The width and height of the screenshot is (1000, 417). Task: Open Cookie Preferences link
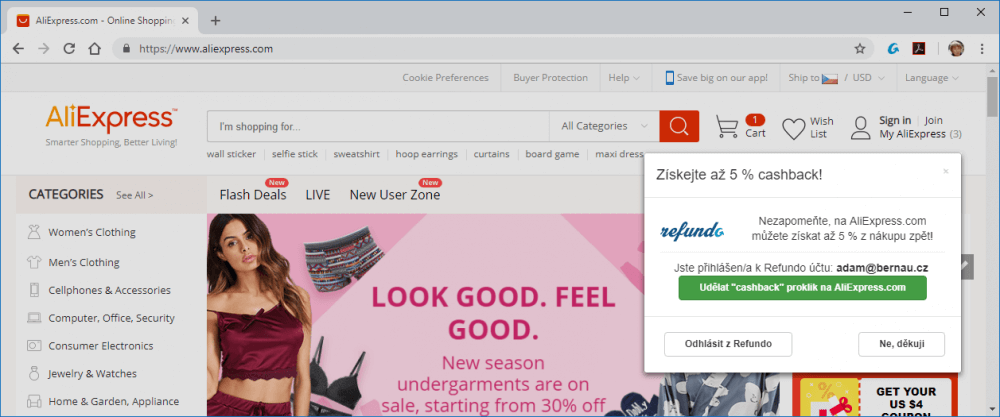[x=445, y=78]
